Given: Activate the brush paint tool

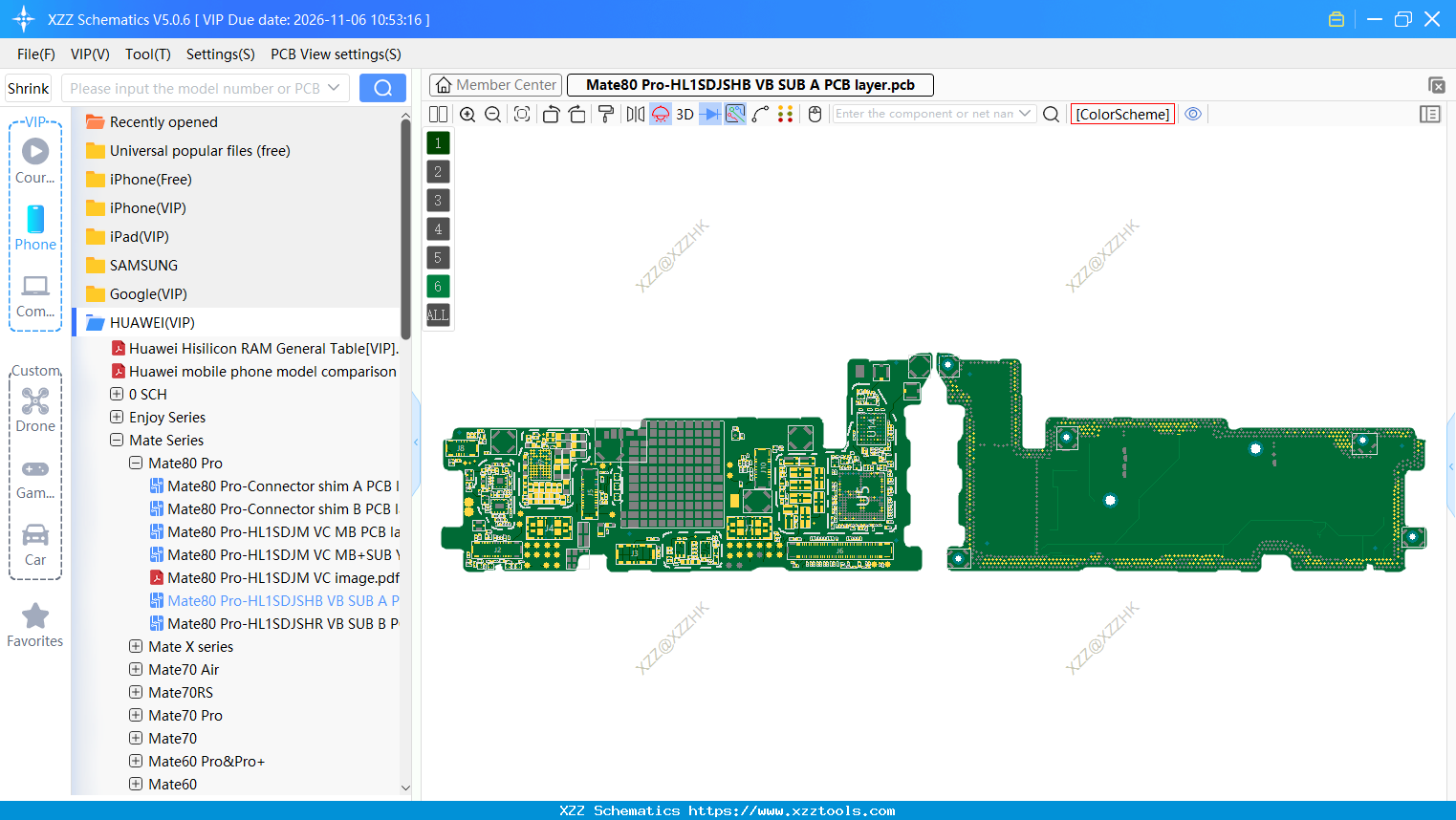Looking at the screenshot, I should tap(605, 114).
